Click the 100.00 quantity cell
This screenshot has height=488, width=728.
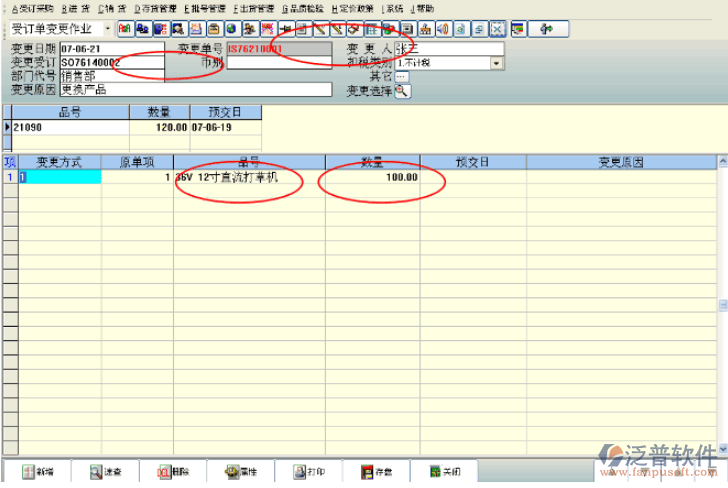[x=373, y=177]
